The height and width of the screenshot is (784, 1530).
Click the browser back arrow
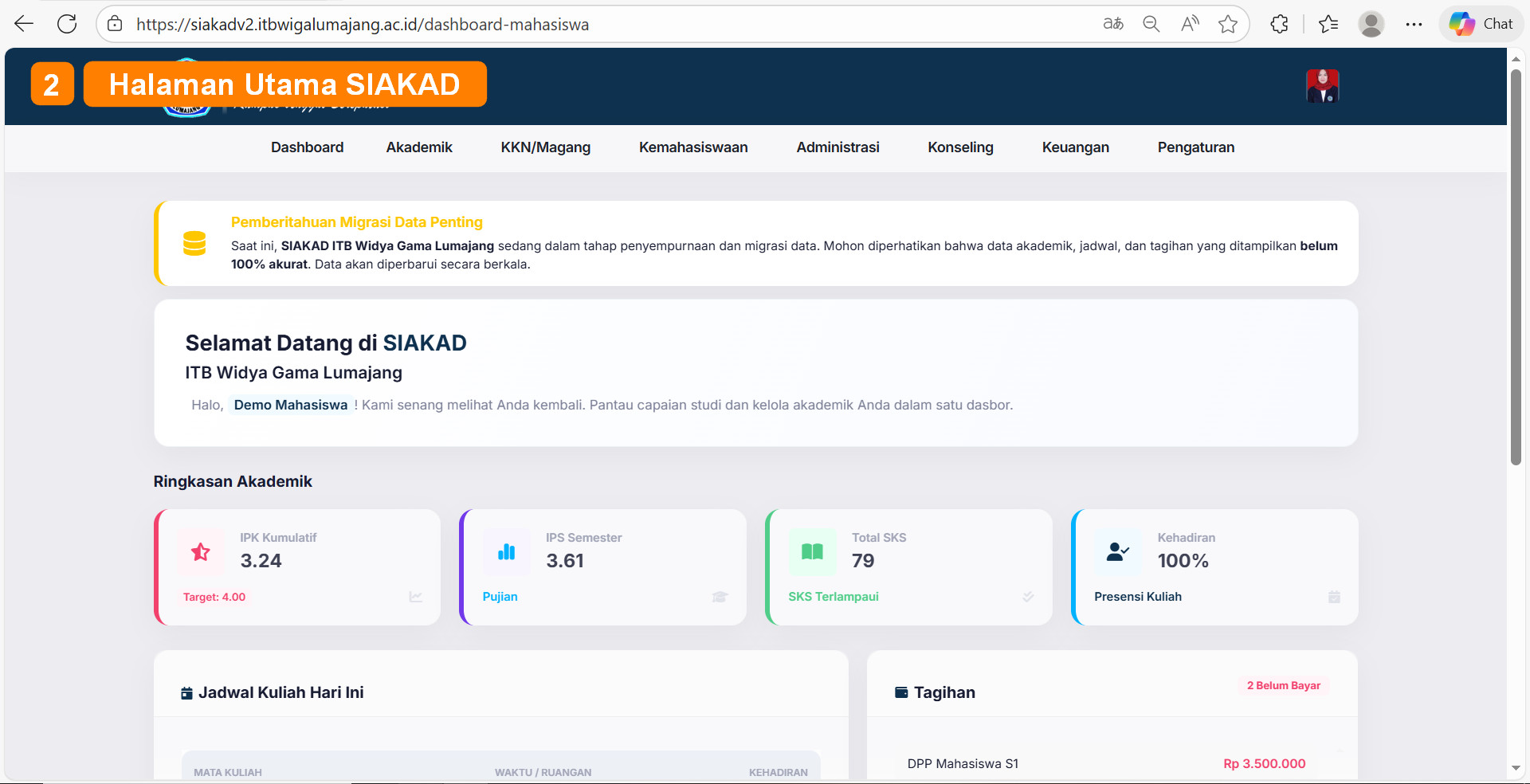[24, 24]
